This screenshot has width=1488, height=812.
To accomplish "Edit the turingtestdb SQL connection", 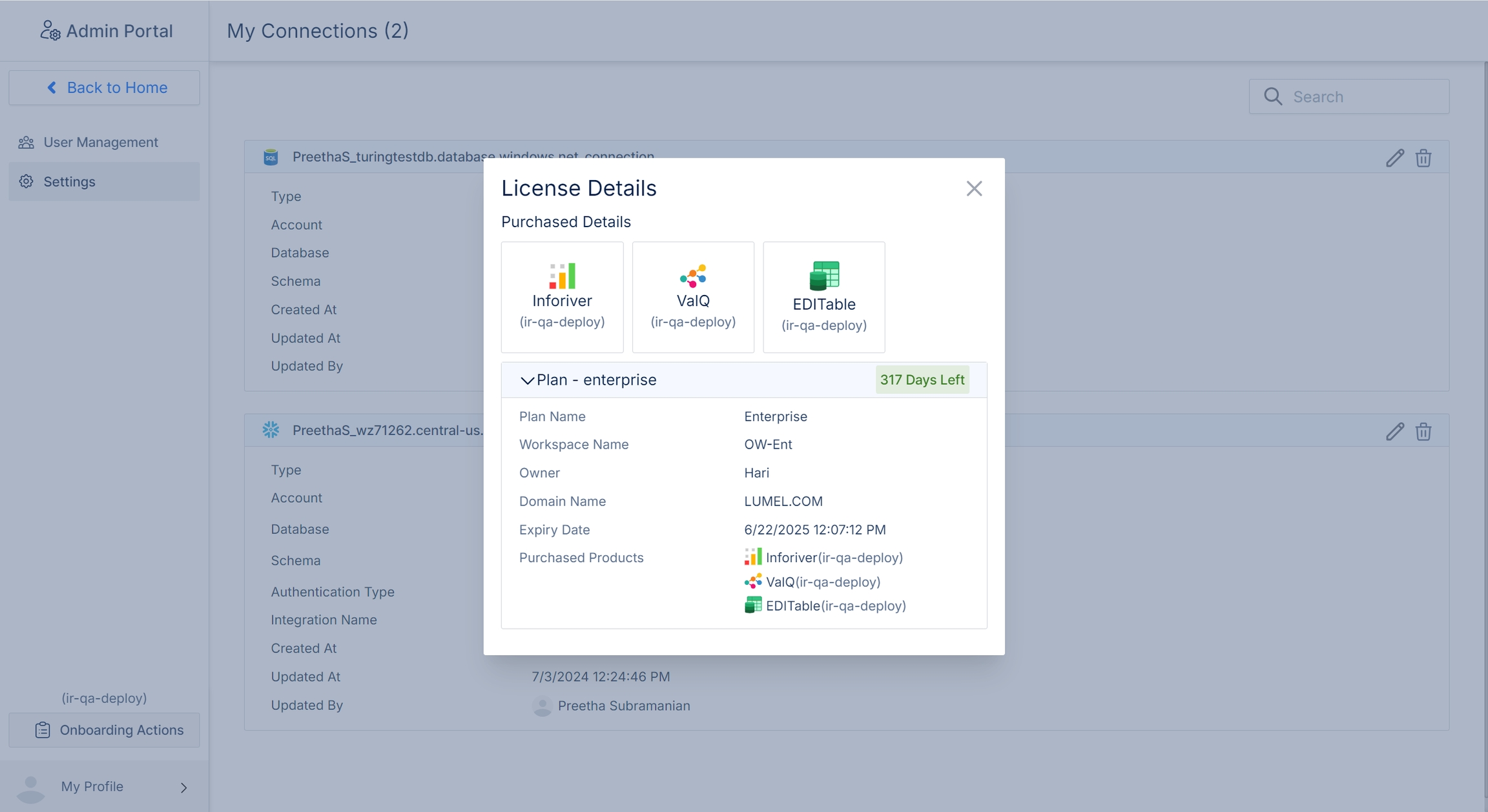I will coord(1394,158).
